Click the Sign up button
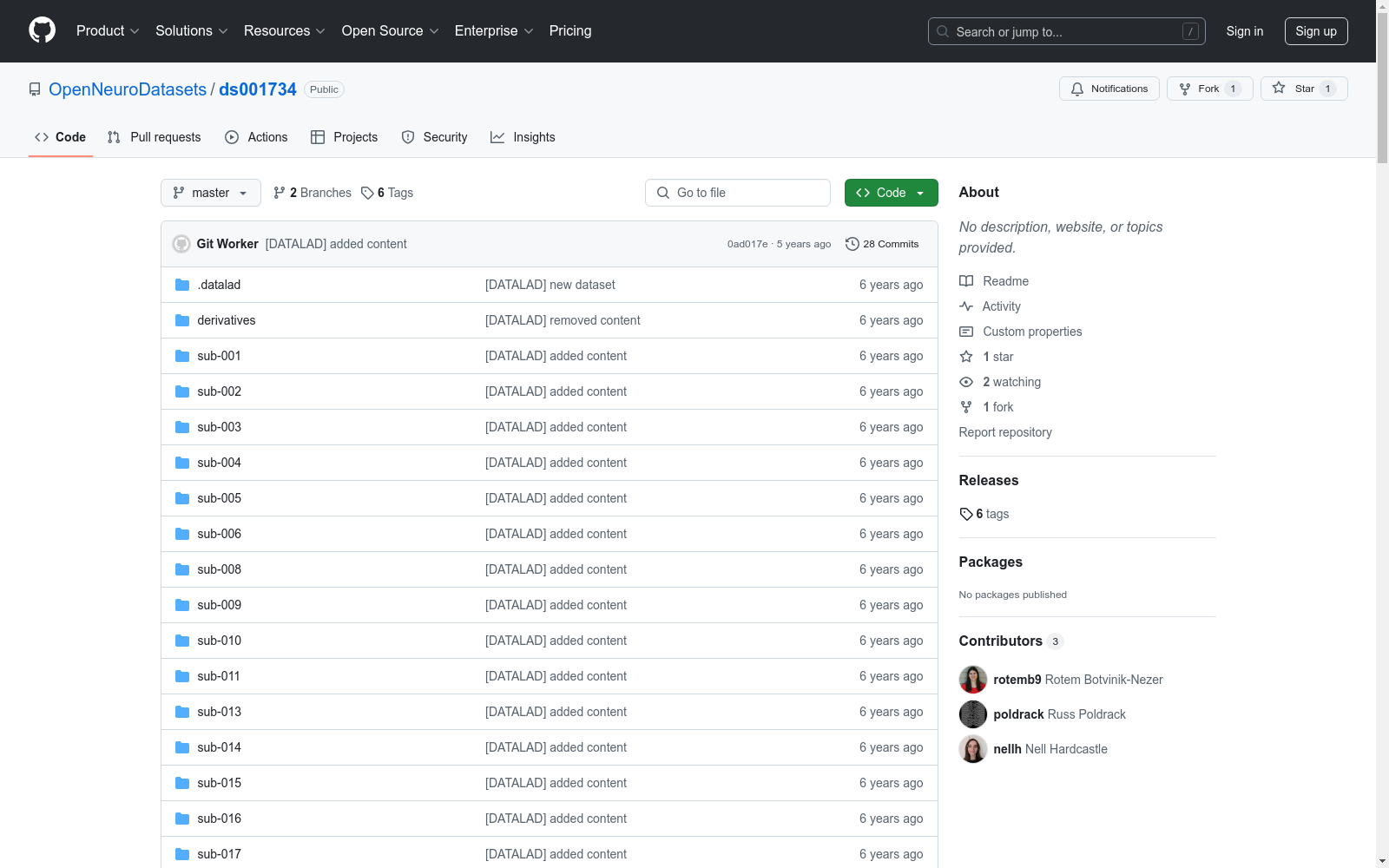1389x868 pixels. (1316, 31)
